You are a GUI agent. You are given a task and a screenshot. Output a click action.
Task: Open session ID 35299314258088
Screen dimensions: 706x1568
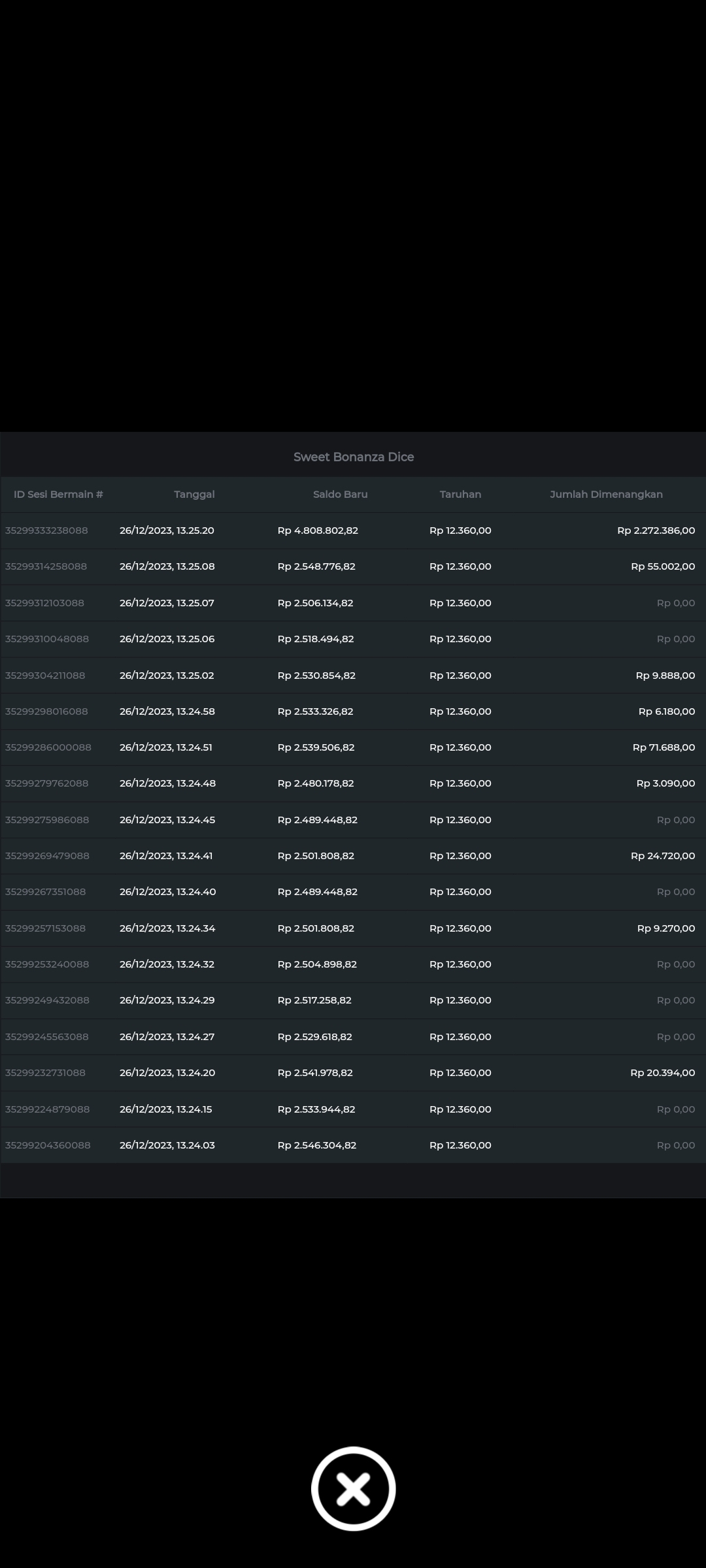pos(46,566)
